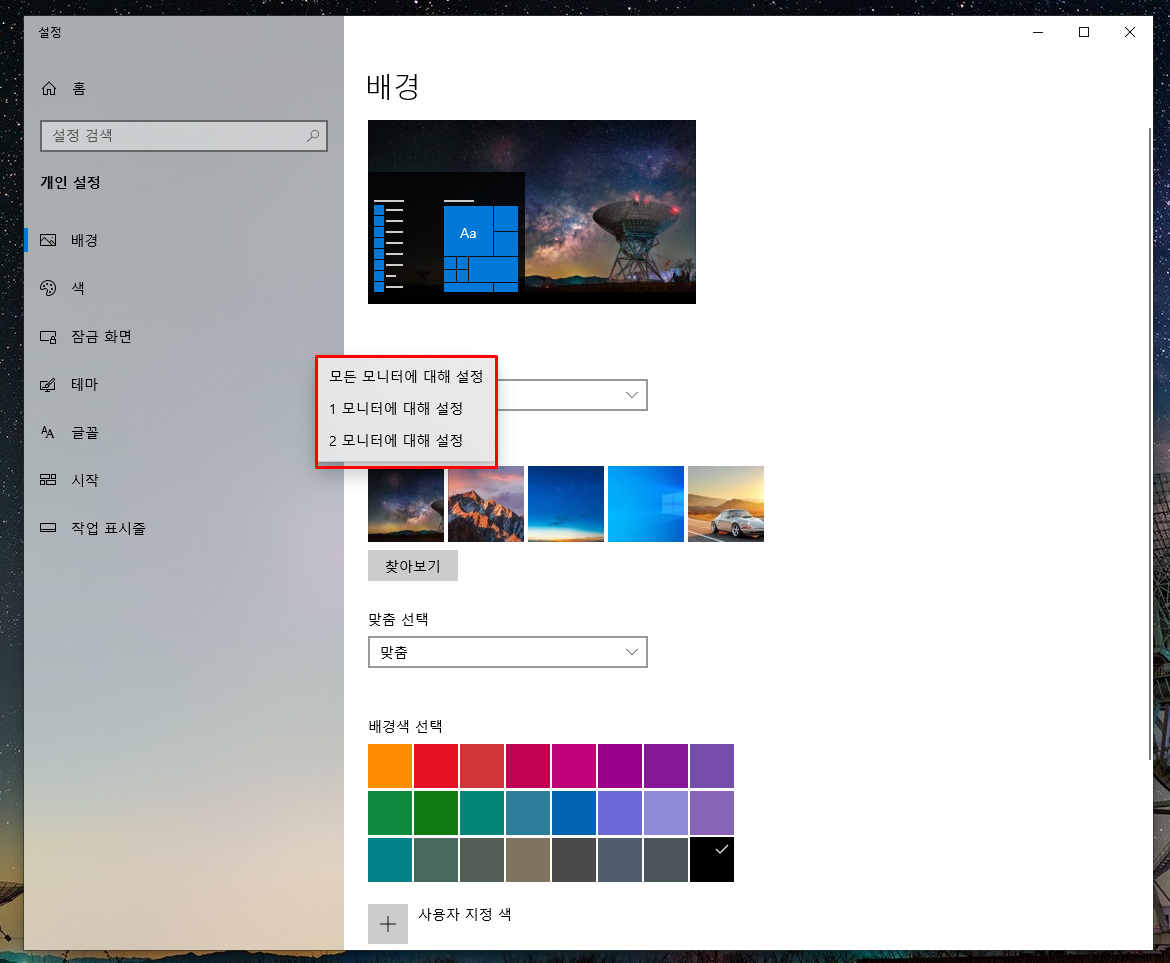Click the 잠금 화면 lock screen icon
Screen dimensions: 1170x963
click(48, 336)
